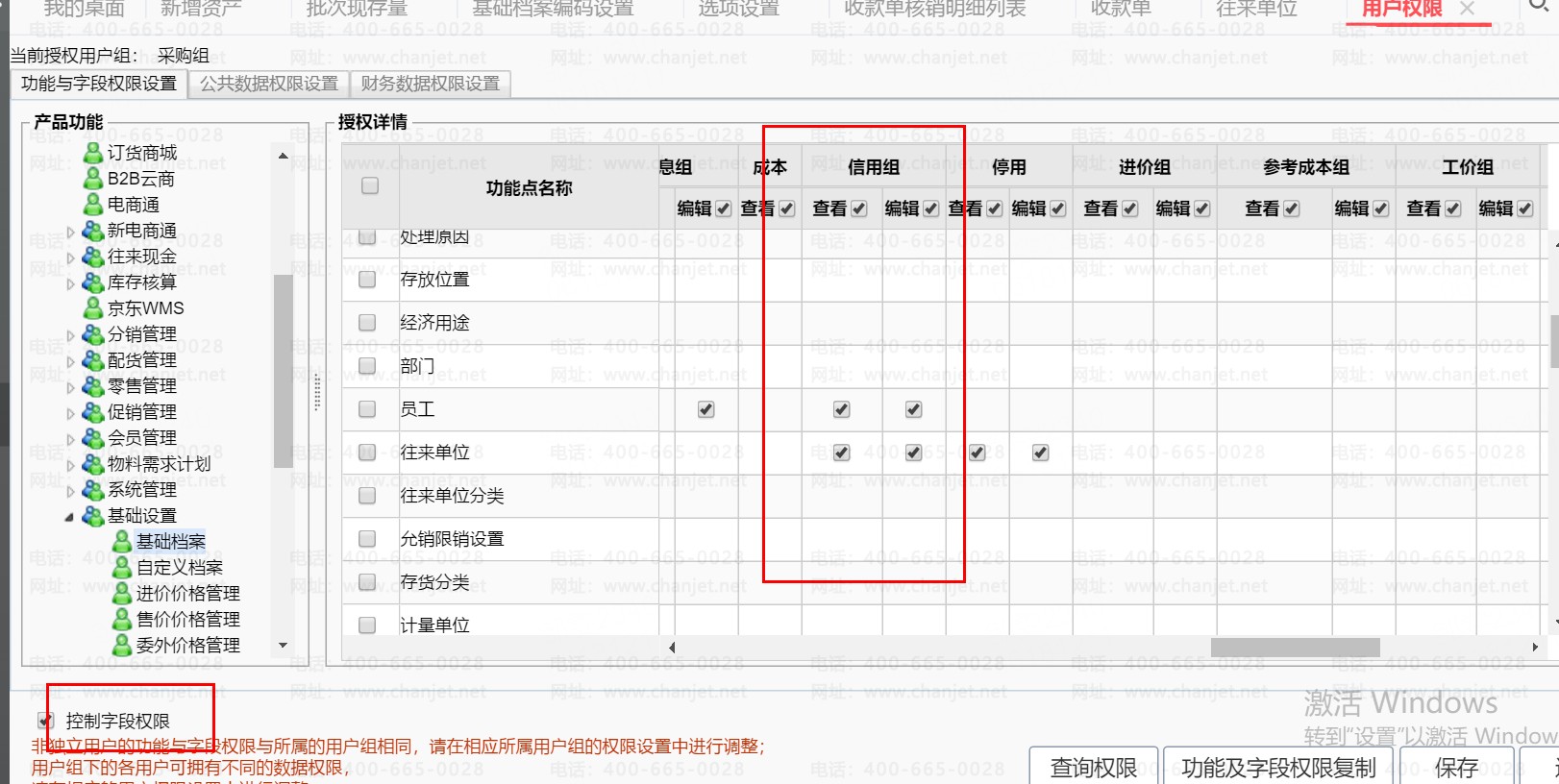Select the 京东WMS icon in tree

(x=93, y=308)
